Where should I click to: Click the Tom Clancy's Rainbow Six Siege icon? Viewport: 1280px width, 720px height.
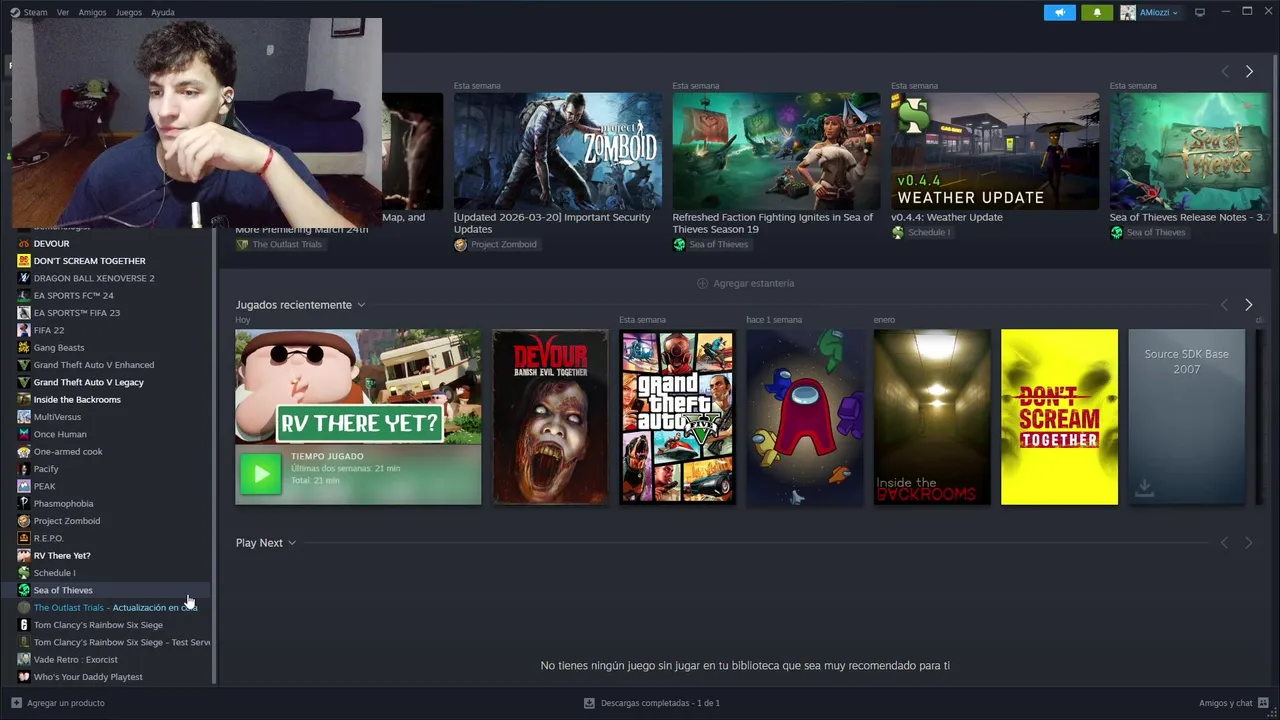pyautogui.click(x=24, y=625)
